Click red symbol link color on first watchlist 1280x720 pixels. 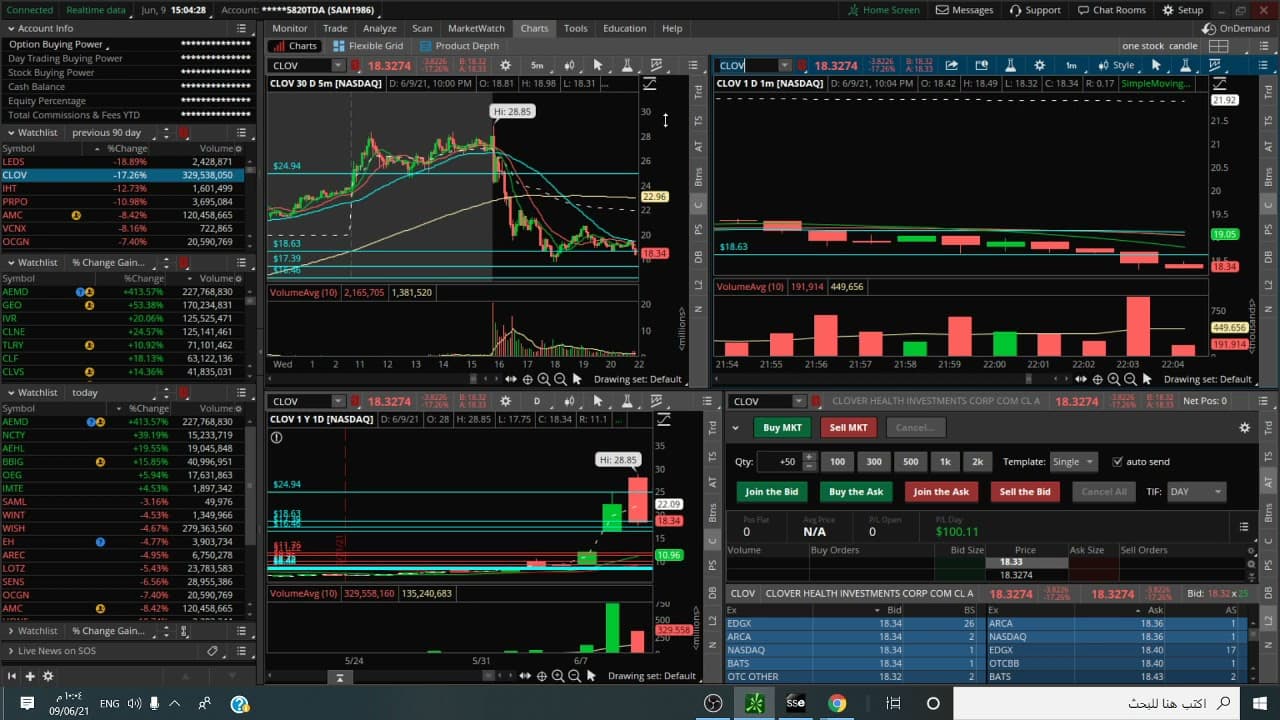(184, 133)
